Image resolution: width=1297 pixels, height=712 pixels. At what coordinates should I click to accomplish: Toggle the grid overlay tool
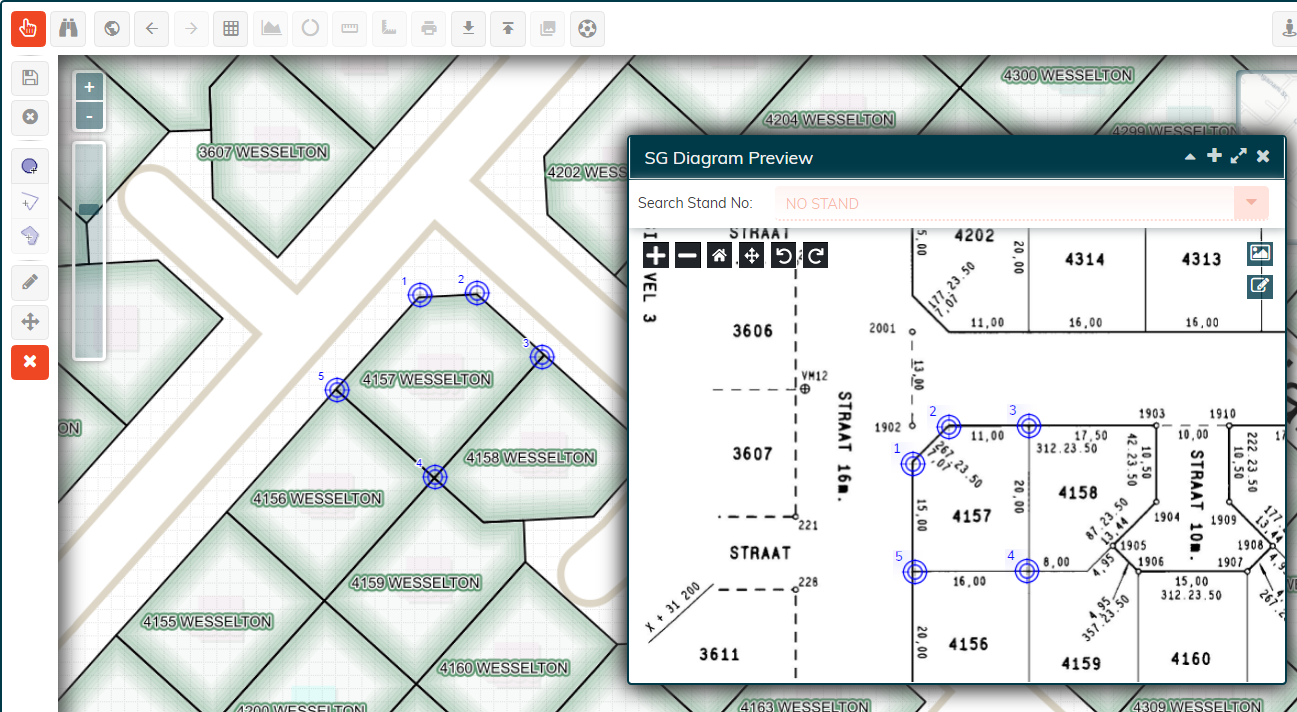(230, 29)
